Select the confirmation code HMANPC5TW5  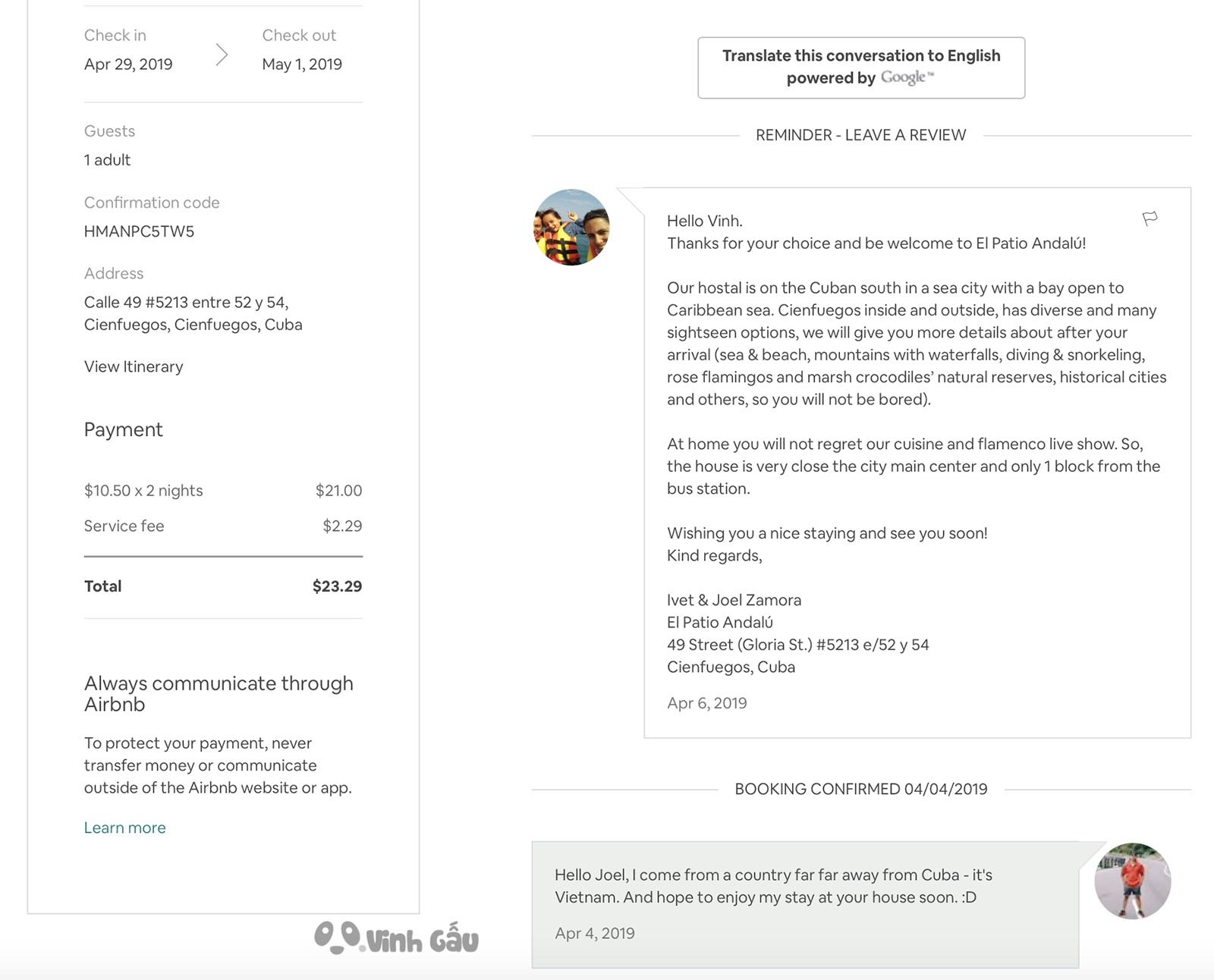point(139,231)
